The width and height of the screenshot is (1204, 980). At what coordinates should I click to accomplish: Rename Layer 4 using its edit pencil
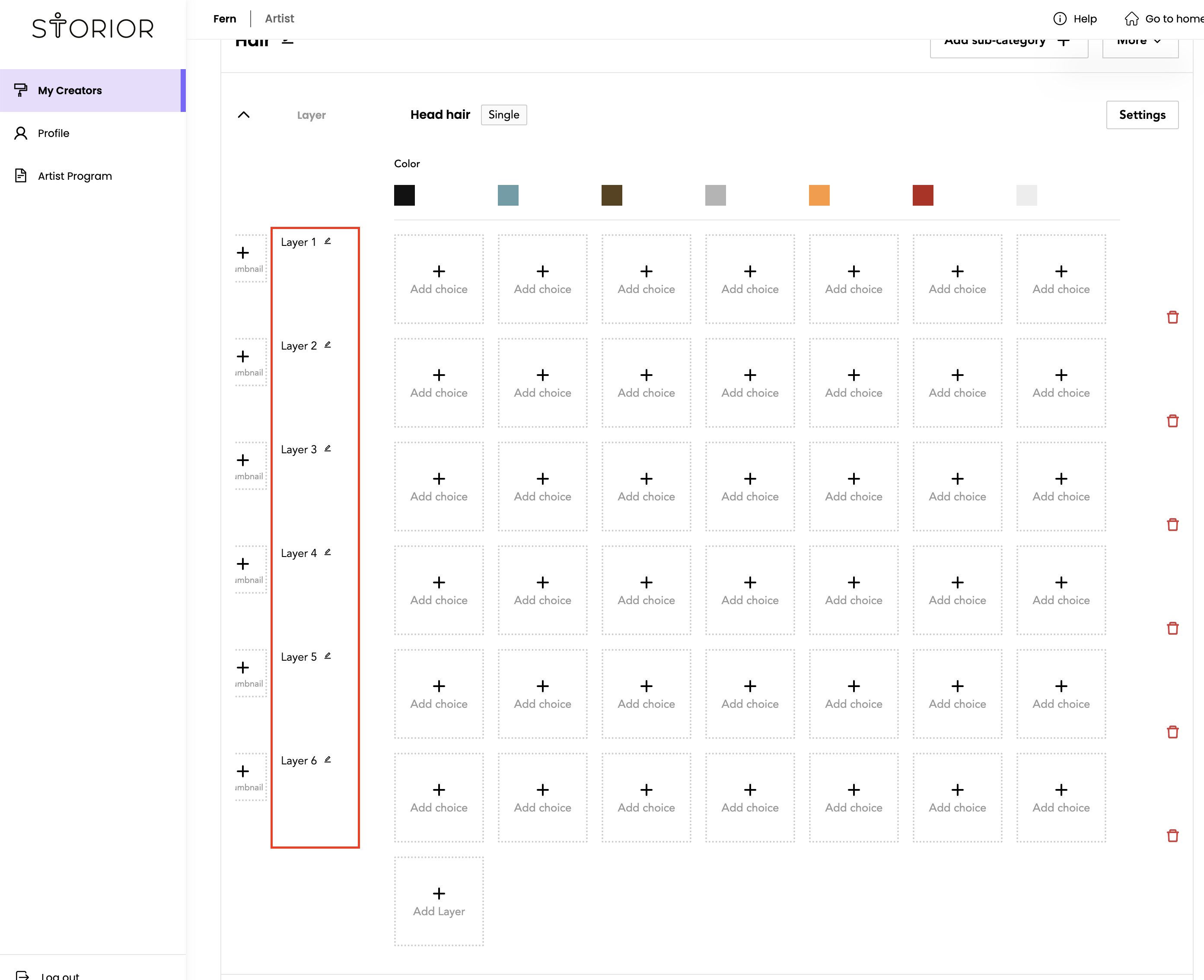pyautogui.click(x=328, y=552)
